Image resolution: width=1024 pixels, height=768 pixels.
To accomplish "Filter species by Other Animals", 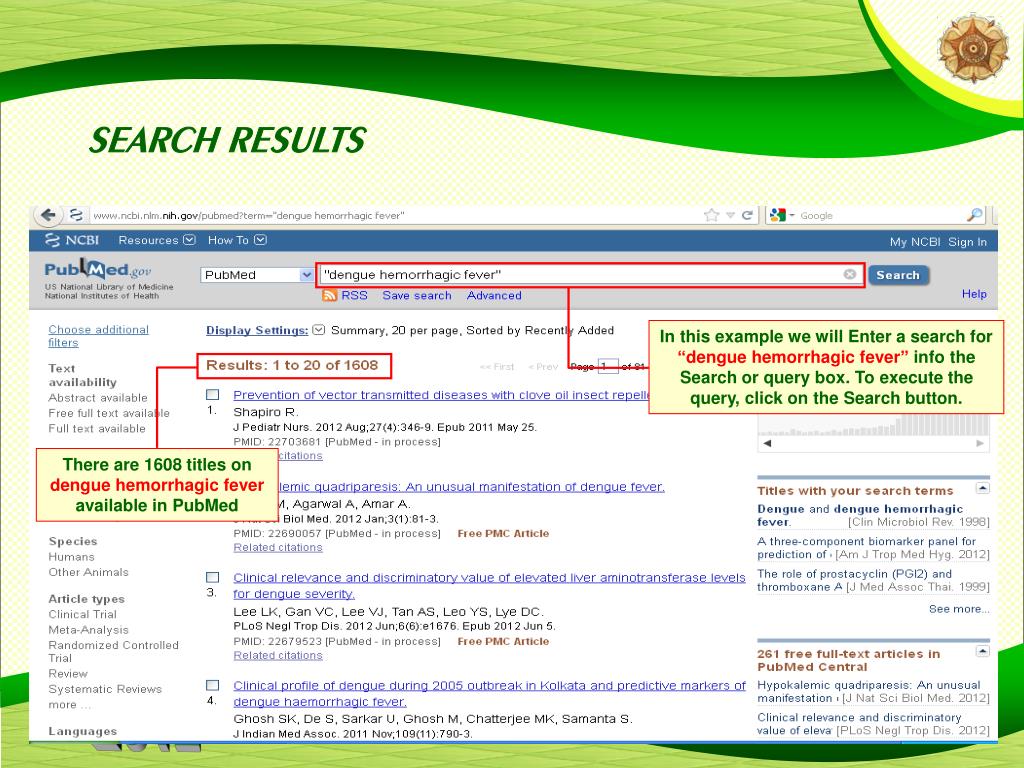I will pyautogui.click(x=88, y=572).
